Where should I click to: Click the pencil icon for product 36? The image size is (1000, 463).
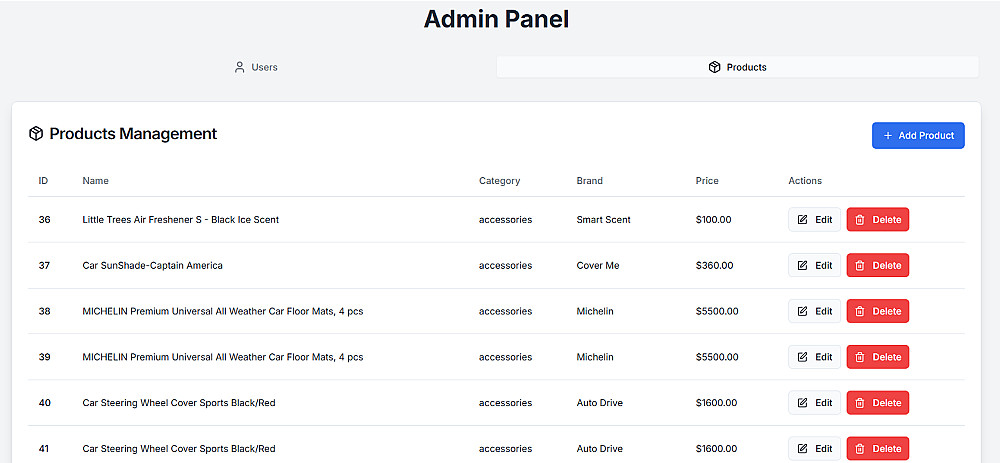click(x=803, y=220)
